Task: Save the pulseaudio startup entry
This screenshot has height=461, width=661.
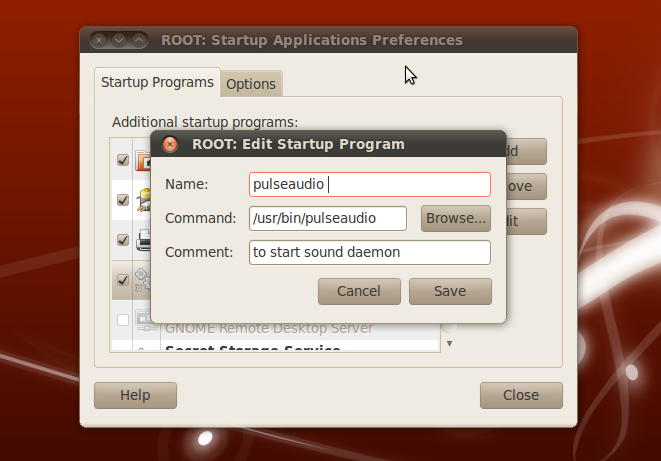Action: (x=450, y=291)
